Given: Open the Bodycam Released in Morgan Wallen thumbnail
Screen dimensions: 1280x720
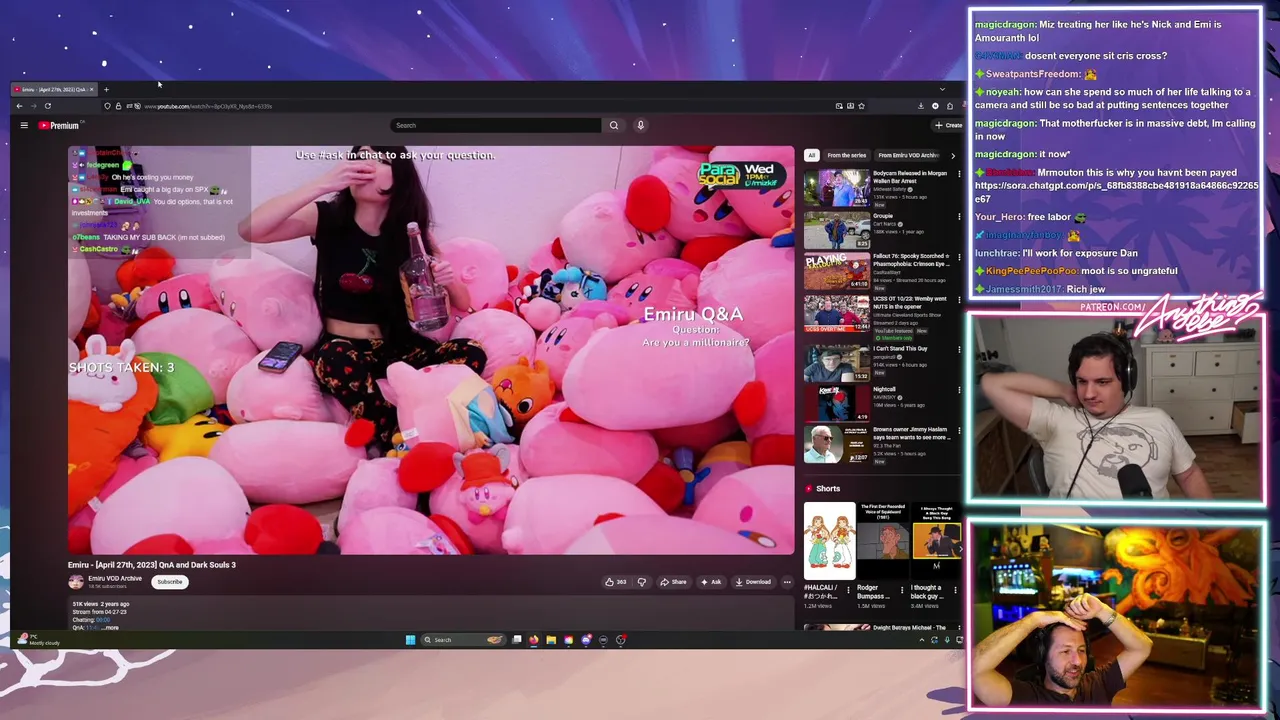Looking at the screenshot, I should 837,188.
